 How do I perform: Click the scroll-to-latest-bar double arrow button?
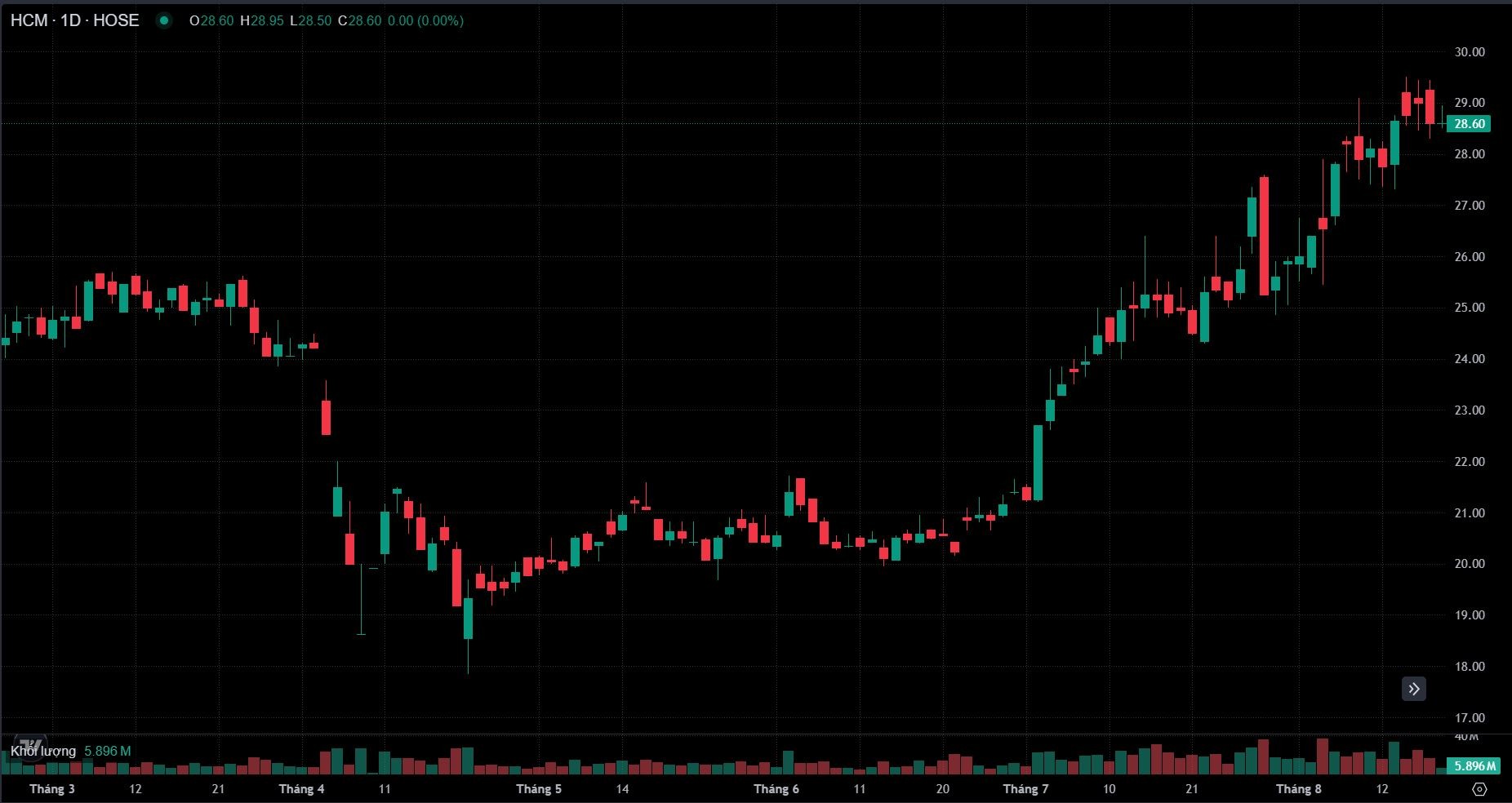click(x=1413, y=690)
